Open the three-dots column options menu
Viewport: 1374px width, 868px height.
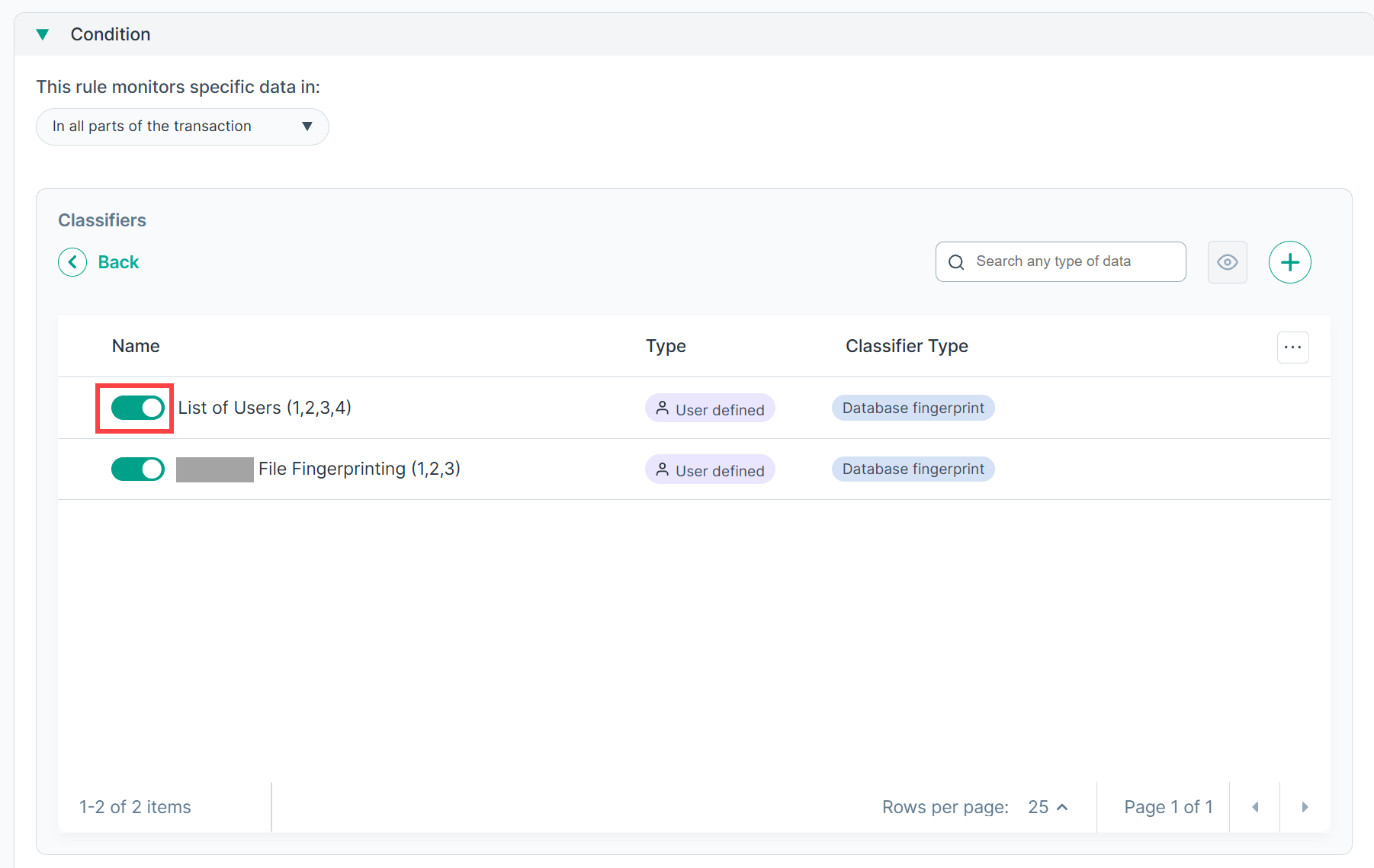coord(1292,348)
